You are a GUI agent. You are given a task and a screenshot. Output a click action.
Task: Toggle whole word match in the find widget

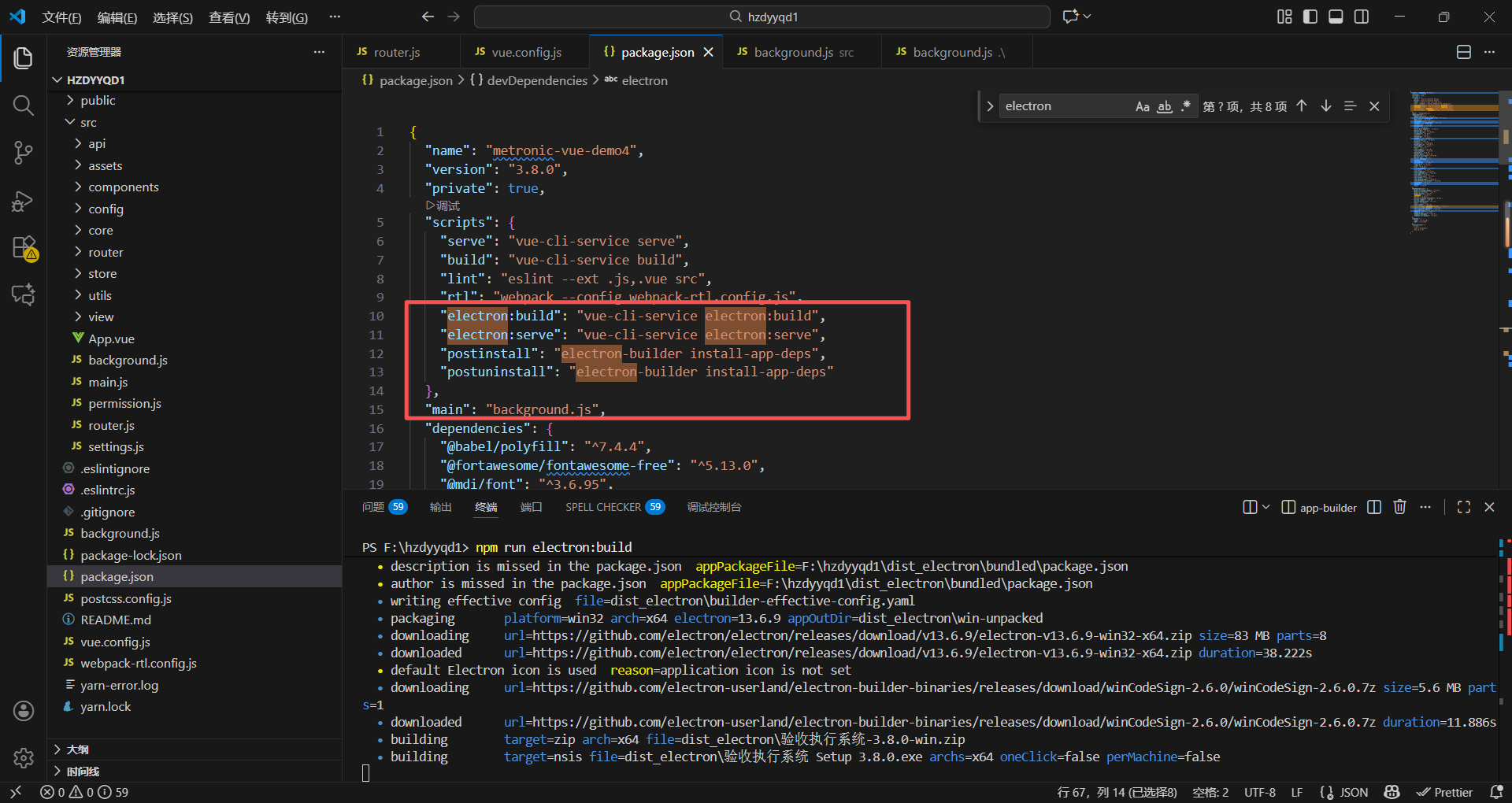click(x=1165, y=105)
